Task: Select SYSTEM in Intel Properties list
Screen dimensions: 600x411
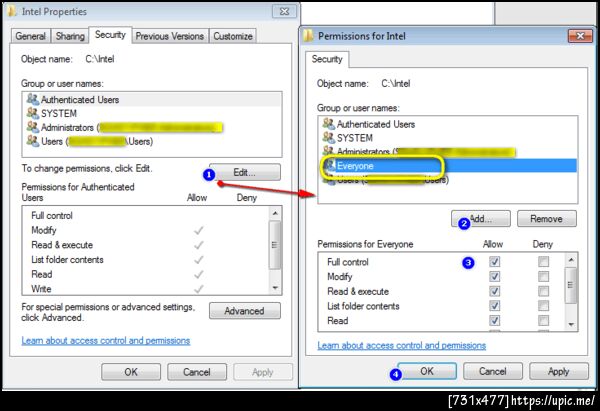Action: [152, 113]
